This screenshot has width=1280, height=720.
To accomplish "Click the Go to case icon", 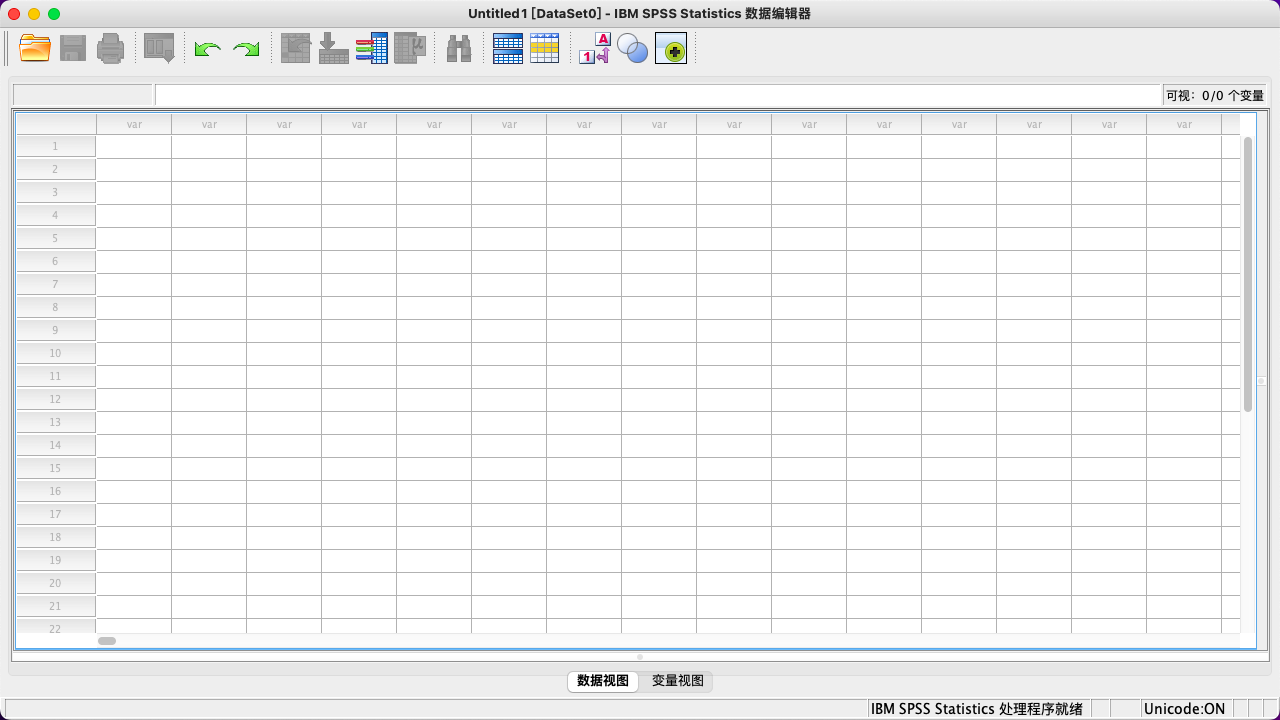I will 295,48.
